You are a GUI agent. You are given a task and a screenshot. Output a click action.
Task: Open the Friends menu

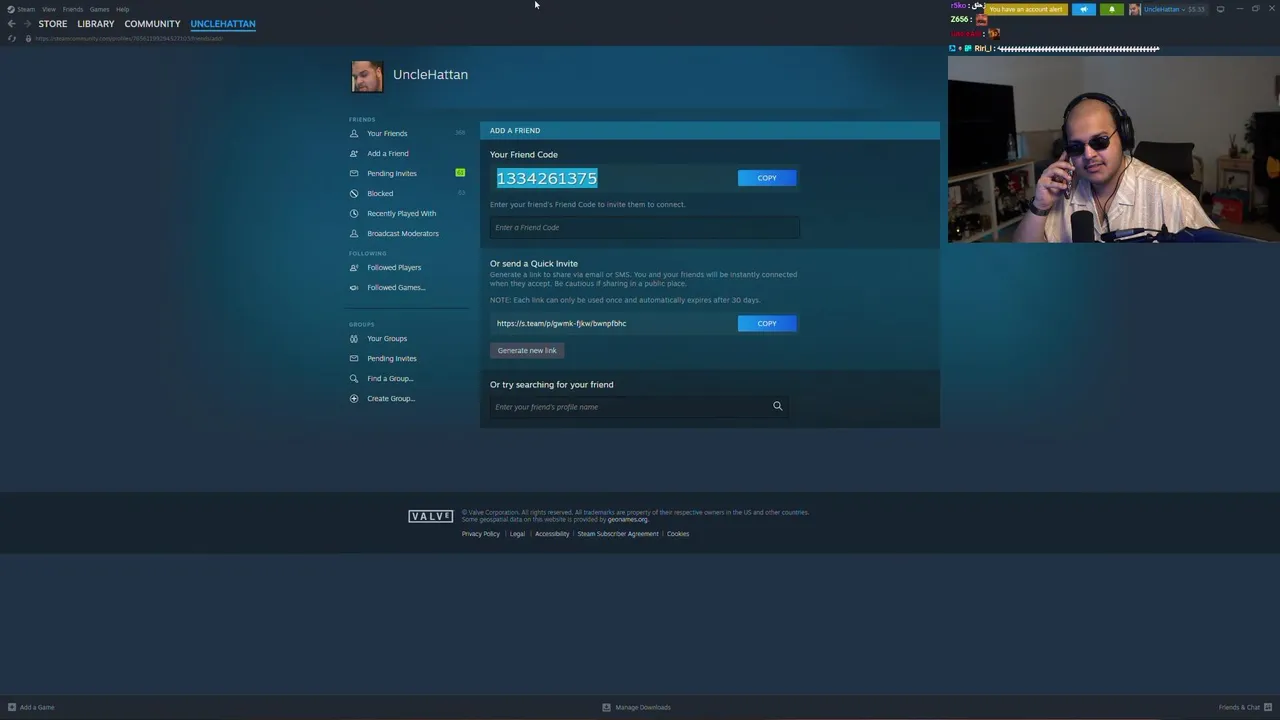(73, 9)
